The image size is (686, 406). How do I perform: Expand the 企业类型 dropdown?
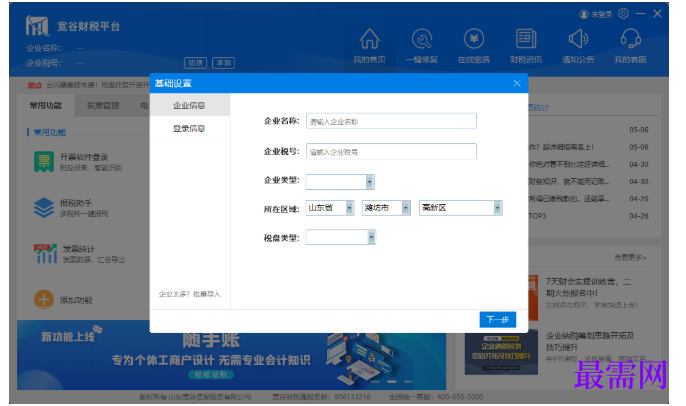(x=370, y=182)
